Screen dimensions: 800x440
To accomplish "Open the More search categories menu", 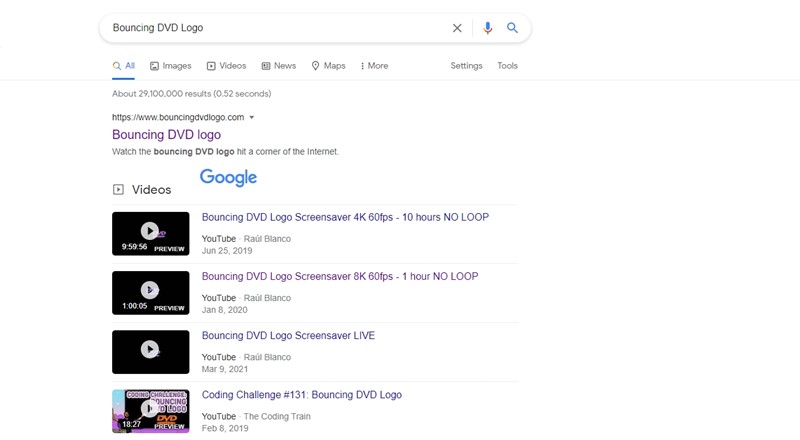I will [x=374, y=66].
